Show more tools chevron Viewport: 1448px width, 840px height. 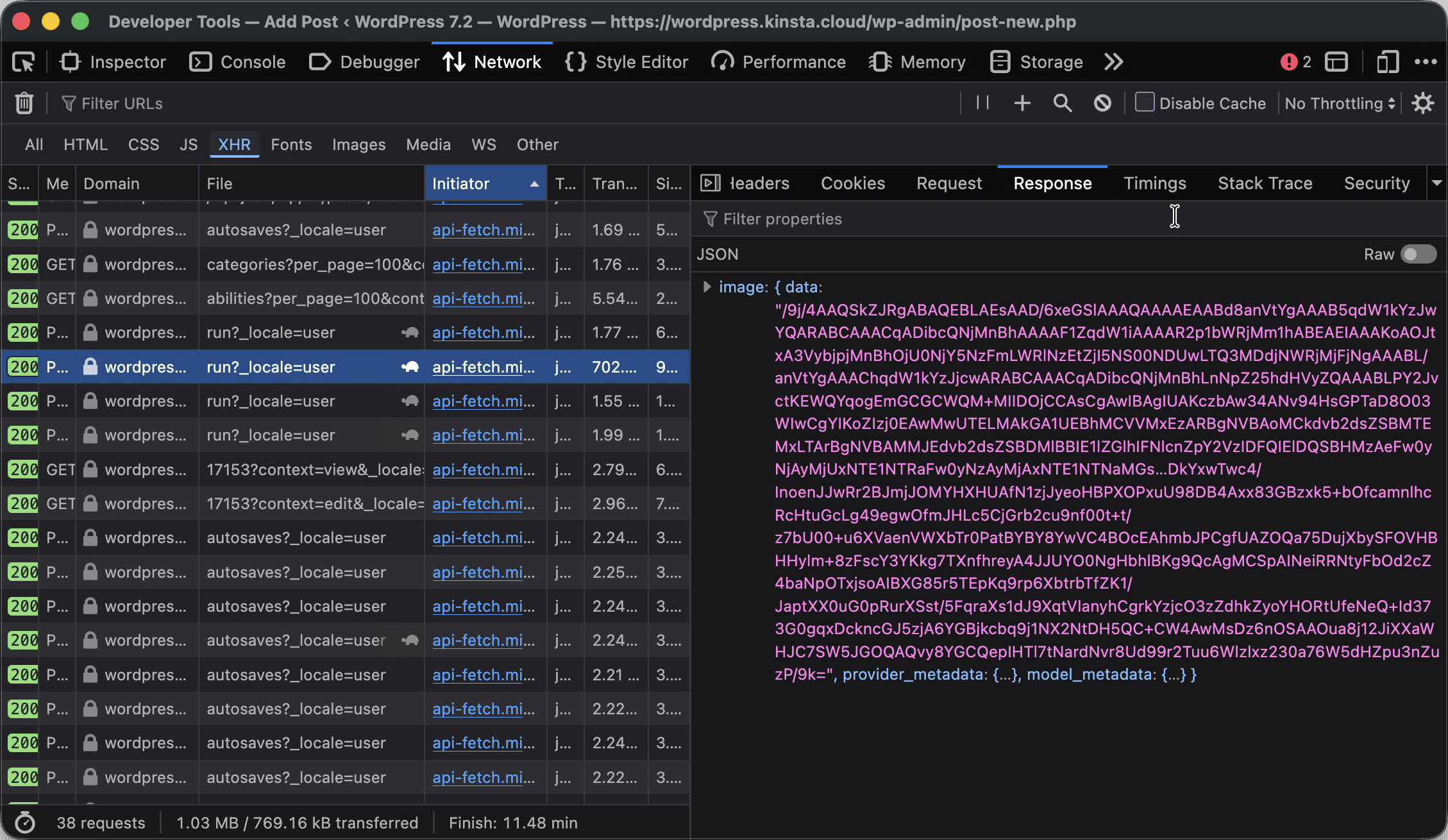tap(1114, 62)
